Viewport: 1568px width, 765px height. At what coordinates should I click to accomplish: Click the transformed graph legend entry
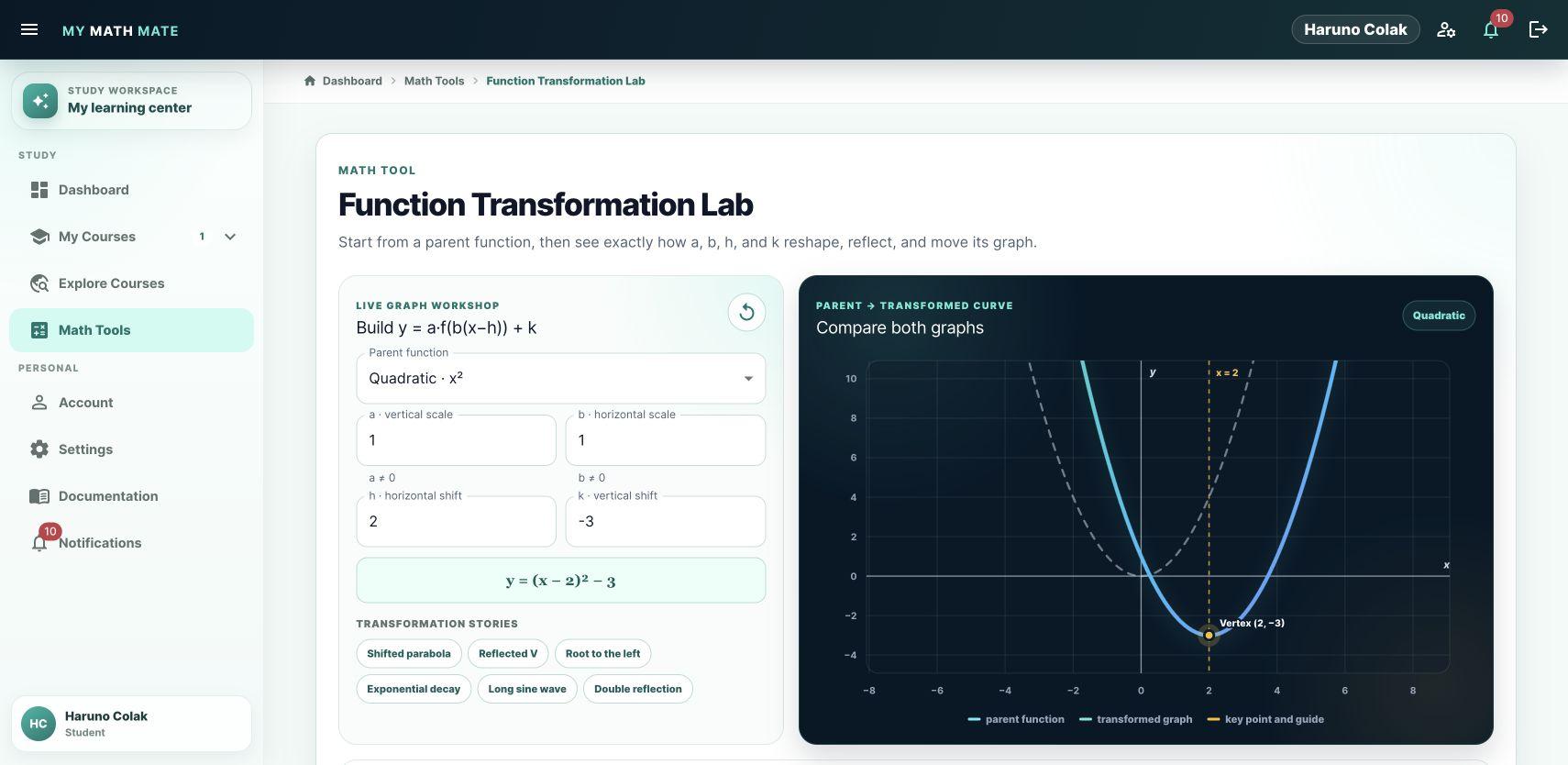[x=1136, y=719]
